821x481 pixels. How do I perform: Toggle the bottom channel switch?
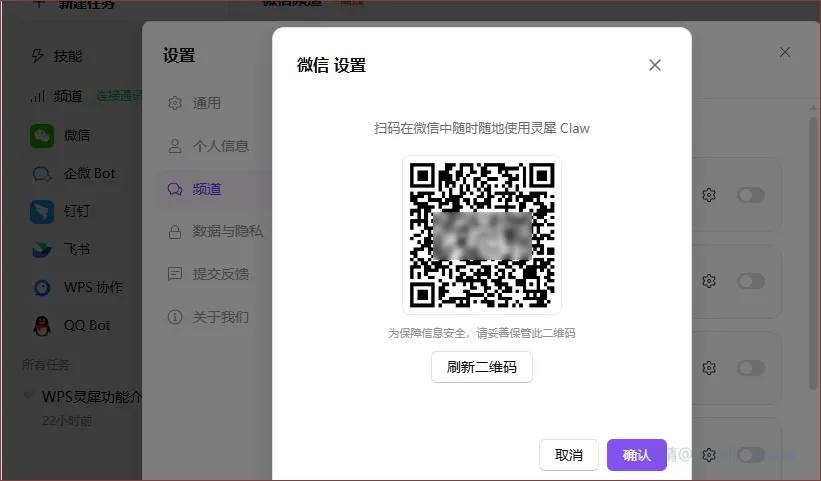pyautogui.click(x=751, y=455)
